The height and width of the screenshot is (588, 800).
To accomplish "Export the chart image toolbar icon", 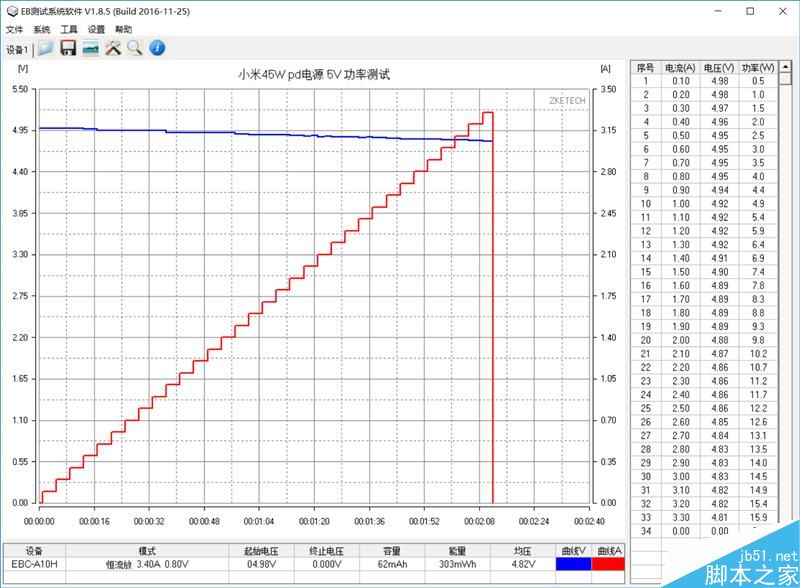I will point(90,48).
